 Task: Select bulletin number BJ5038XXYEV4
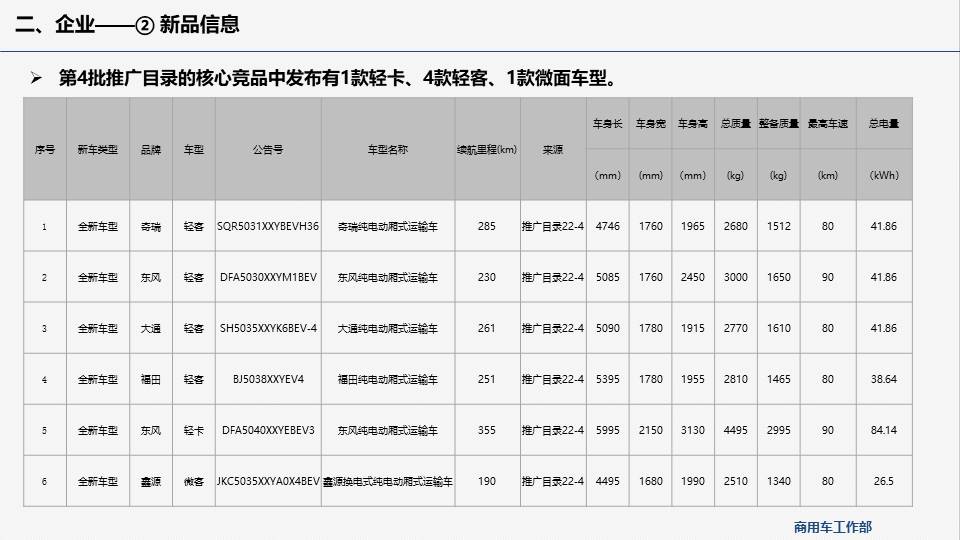pos(268,379)
